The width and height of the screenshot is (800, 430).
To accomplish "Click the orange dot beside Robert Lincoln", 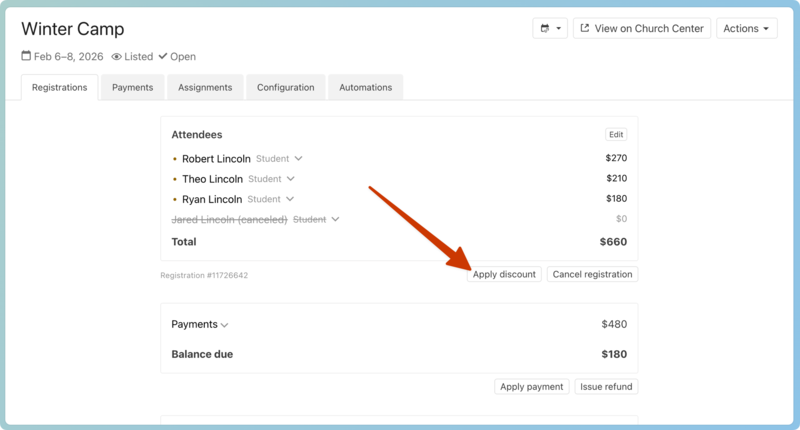I will click(175, 159).
